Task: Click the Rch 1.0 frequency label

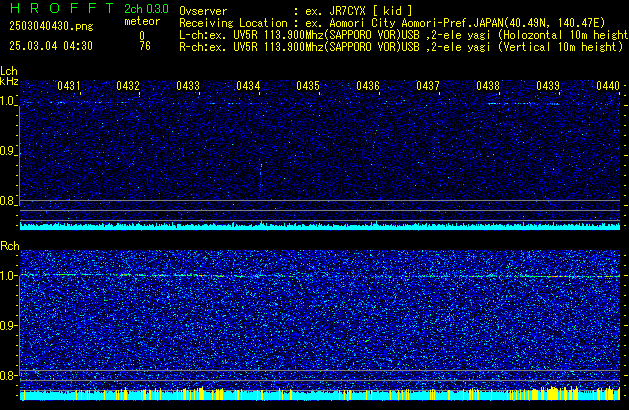Action: (x=8, y=276)
